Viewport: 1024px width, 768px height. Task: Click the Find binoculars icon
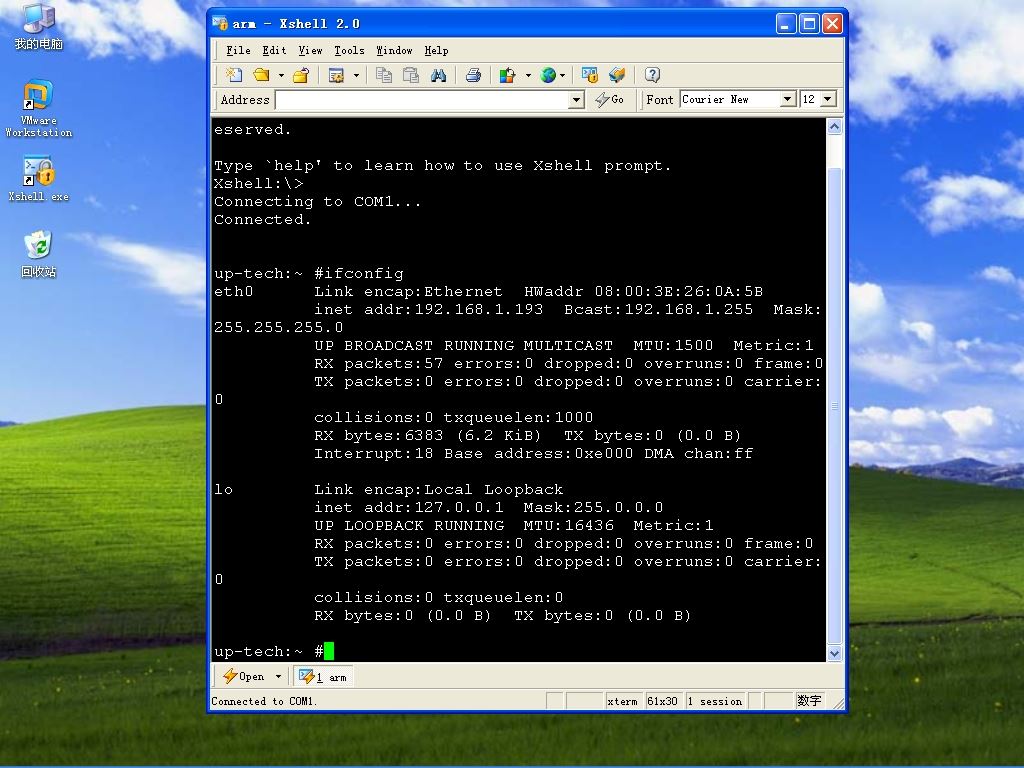click(438, 75)
